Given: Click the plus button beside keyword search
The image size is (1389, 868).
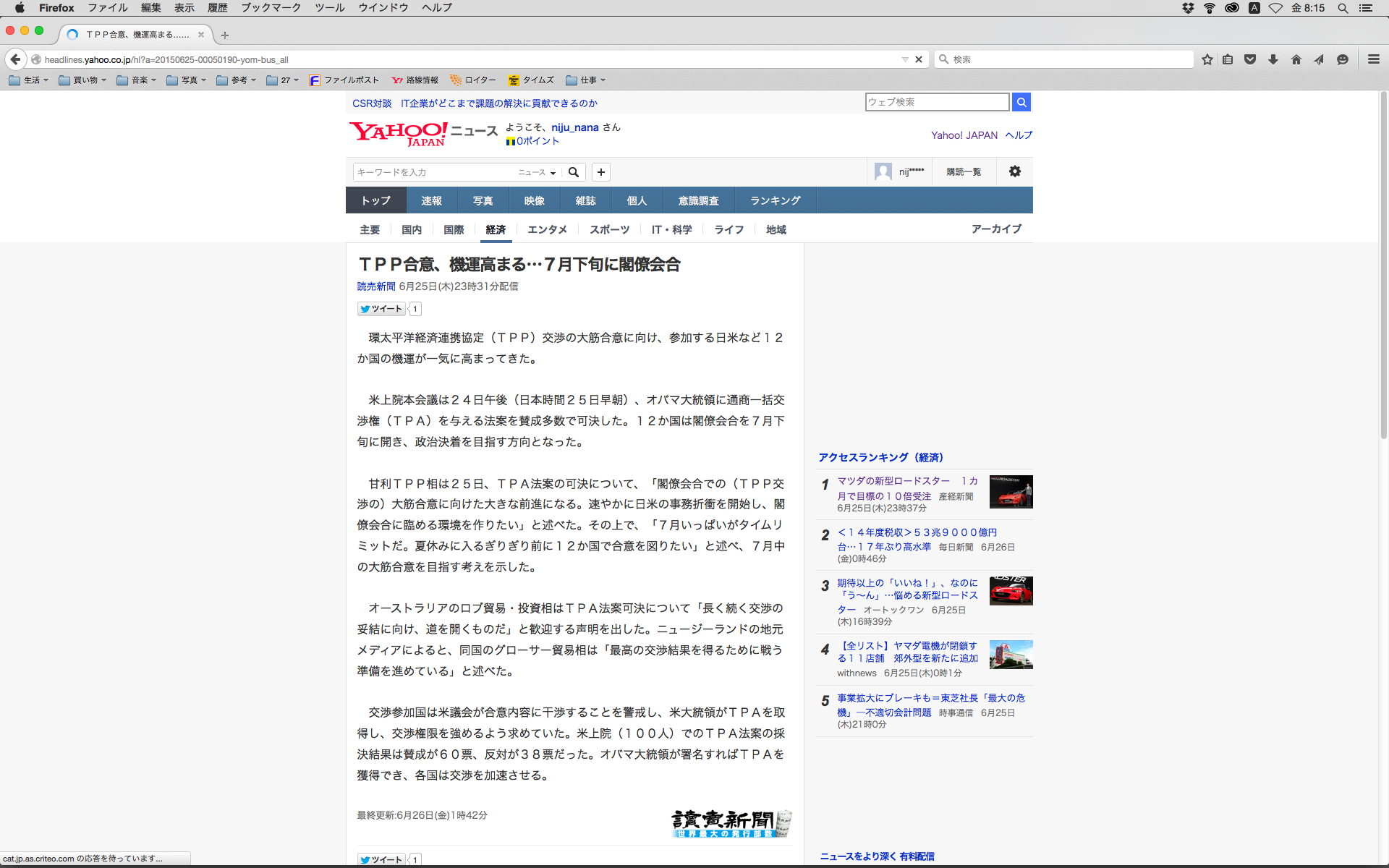Looking at the screenshot, I should (x=600, y=172).
